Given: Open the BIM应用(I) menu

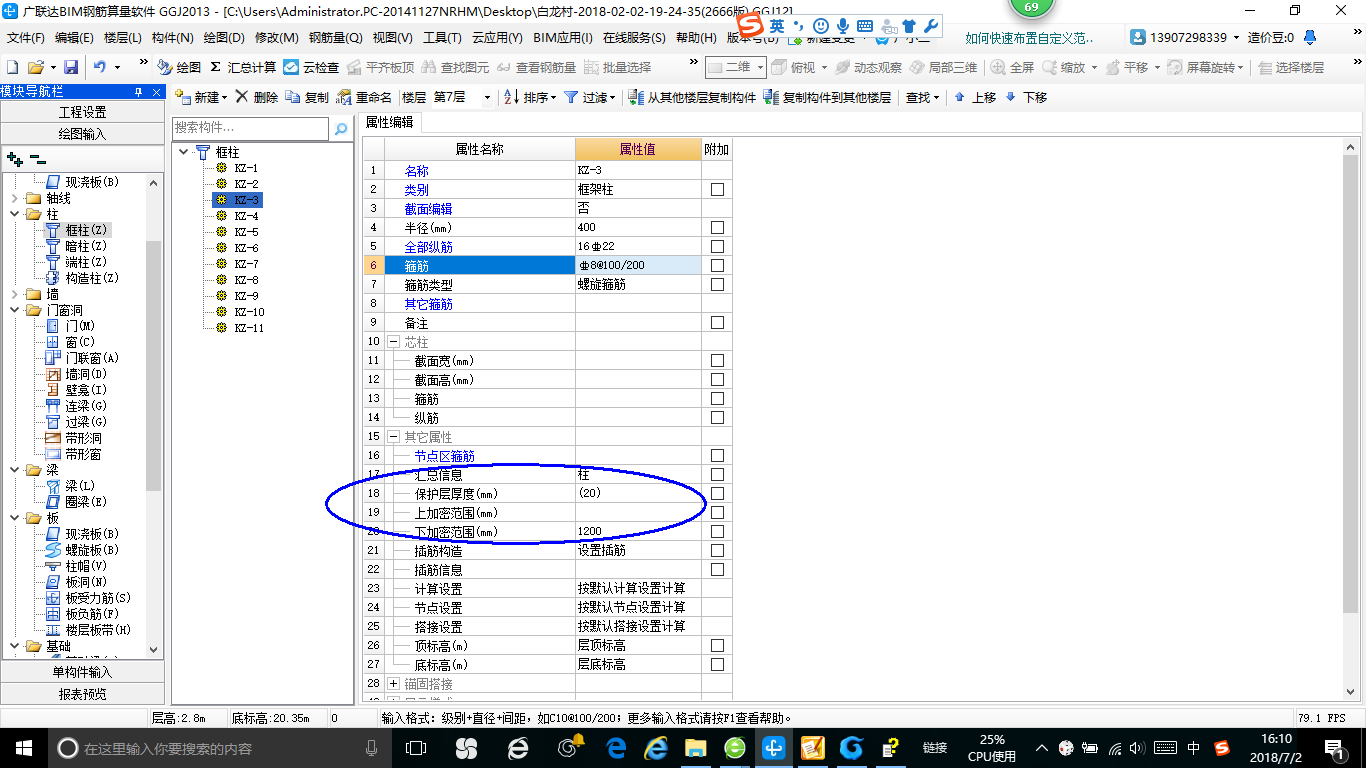Looking at the screenshot, I should (x=563, y=37).
